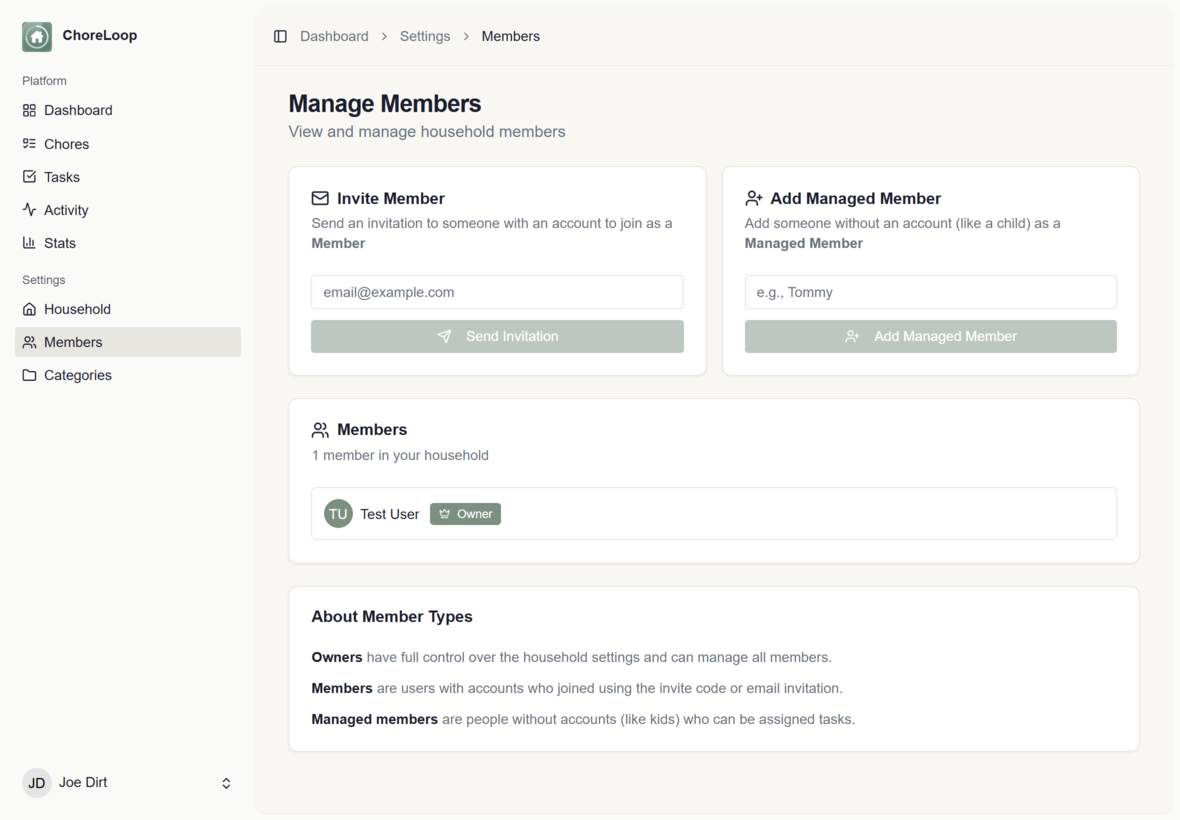Click the people icon beside Members heading
This screenshot has width=1180, height=820.
pyautogui.click(x=320, y=430)
